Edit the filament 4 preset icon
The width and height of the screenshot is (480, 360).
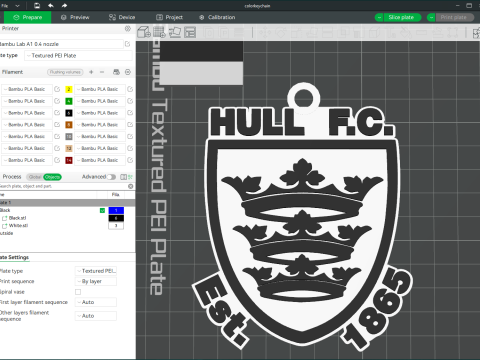coord(130,101)
